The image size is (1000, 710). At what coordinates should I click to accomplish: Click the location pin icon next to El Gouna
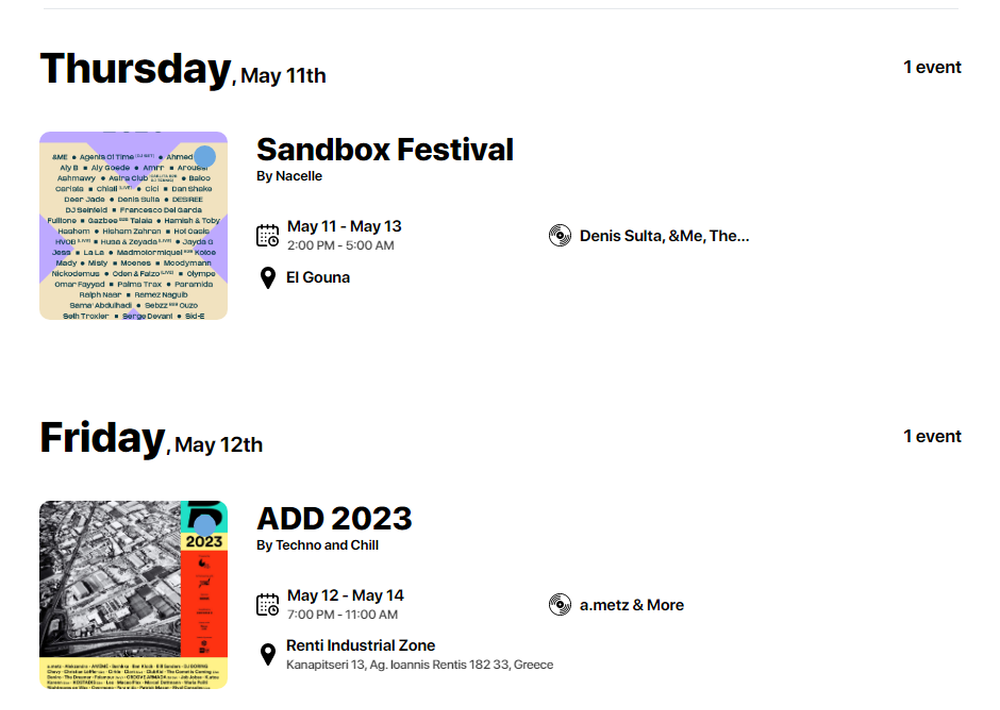(x=268, y=278)
